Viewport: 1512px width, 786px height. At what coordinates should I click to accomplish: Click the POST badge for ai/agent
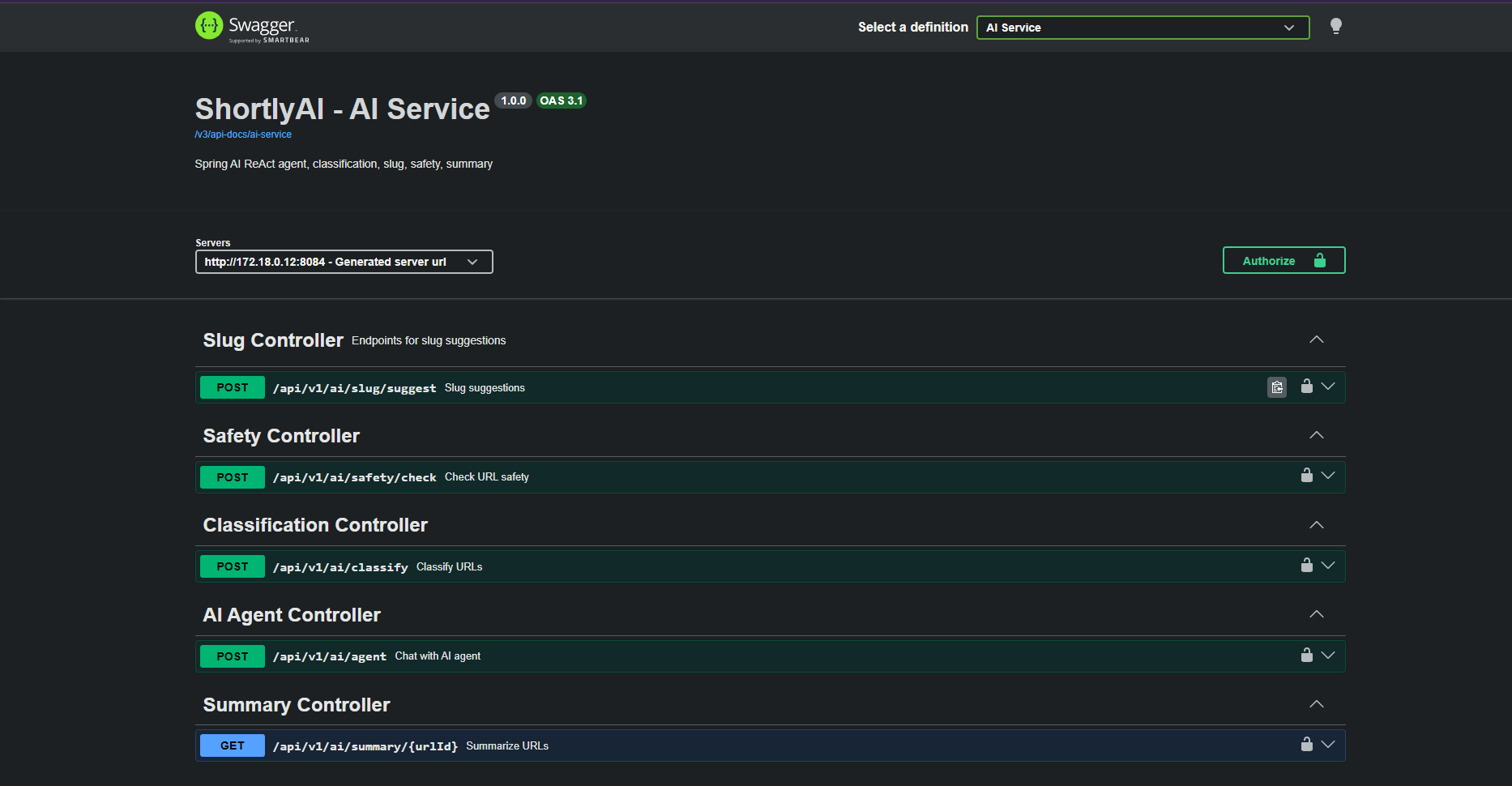(x=233, y=656)
